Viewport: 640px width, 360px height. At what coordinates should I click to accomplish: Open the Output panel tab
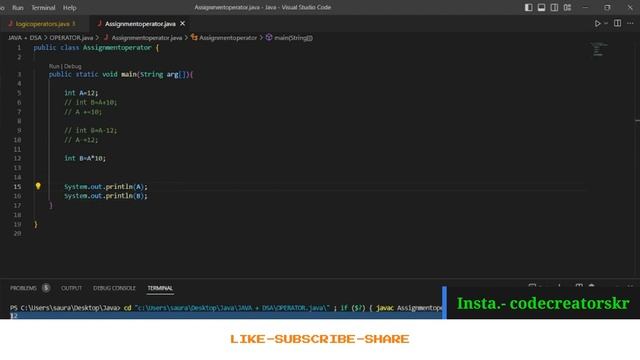(x=71, y=288)
